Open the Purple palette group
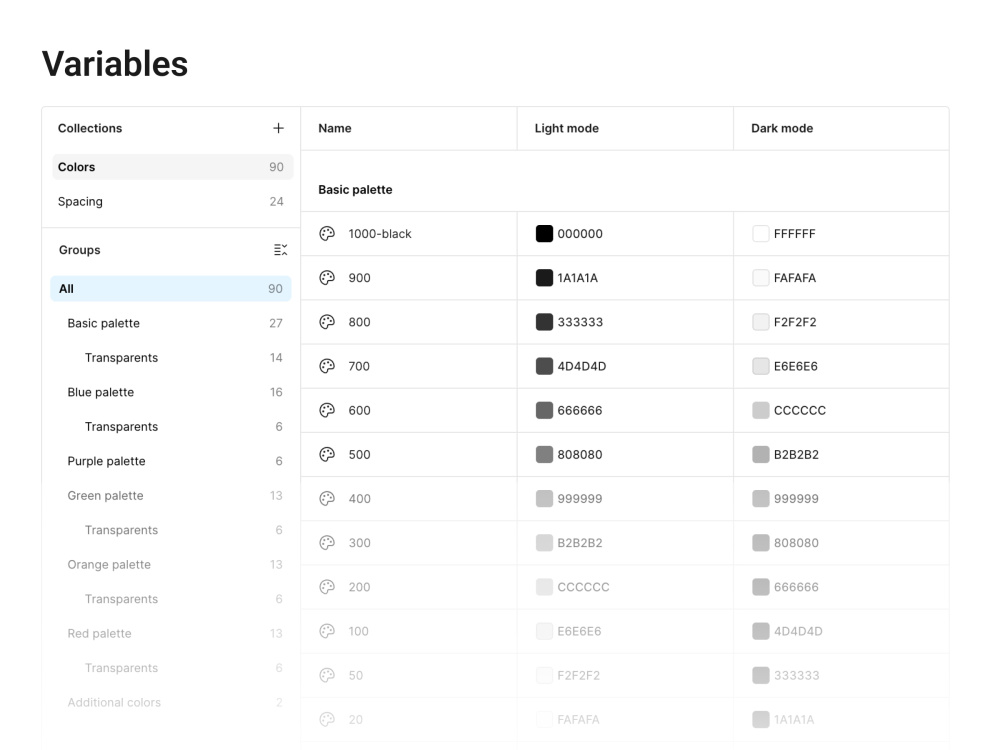 (171, 461)
